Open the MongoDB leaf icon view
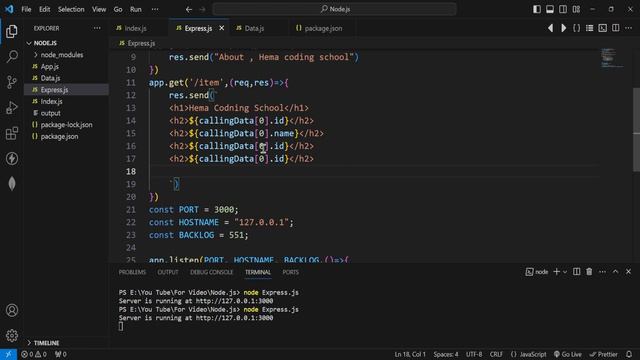The image size is (640, 360). [x=12, y=184]
